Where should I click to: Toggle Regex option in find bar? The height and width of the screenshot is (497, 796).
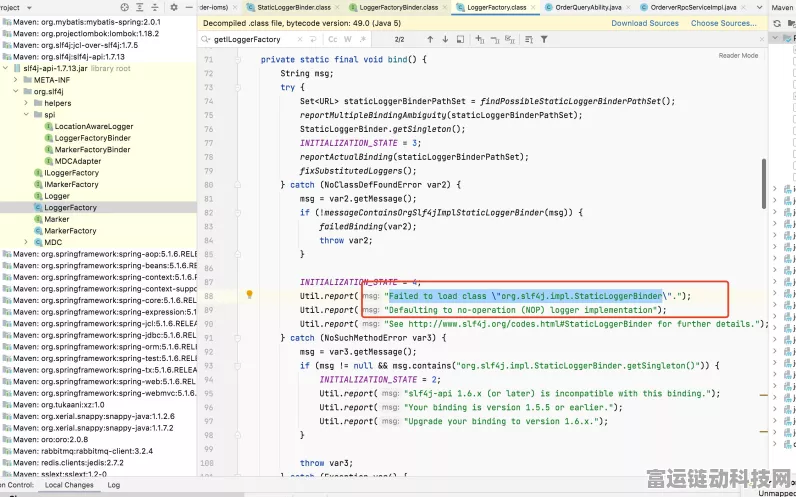pyautogui.click(x=363, y=40)
